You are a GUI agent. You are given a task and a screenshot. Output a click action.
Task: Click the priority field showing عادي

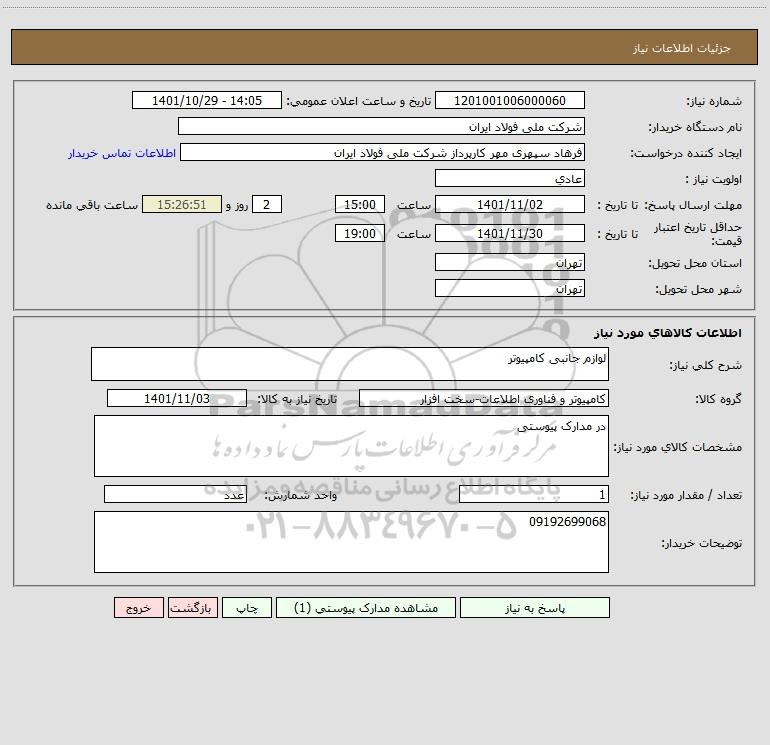coord(510,178)
